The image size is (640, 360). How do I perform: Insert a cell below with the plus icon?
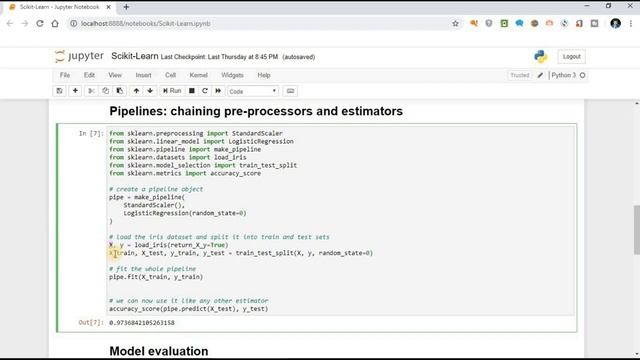(x=75, y=91)
